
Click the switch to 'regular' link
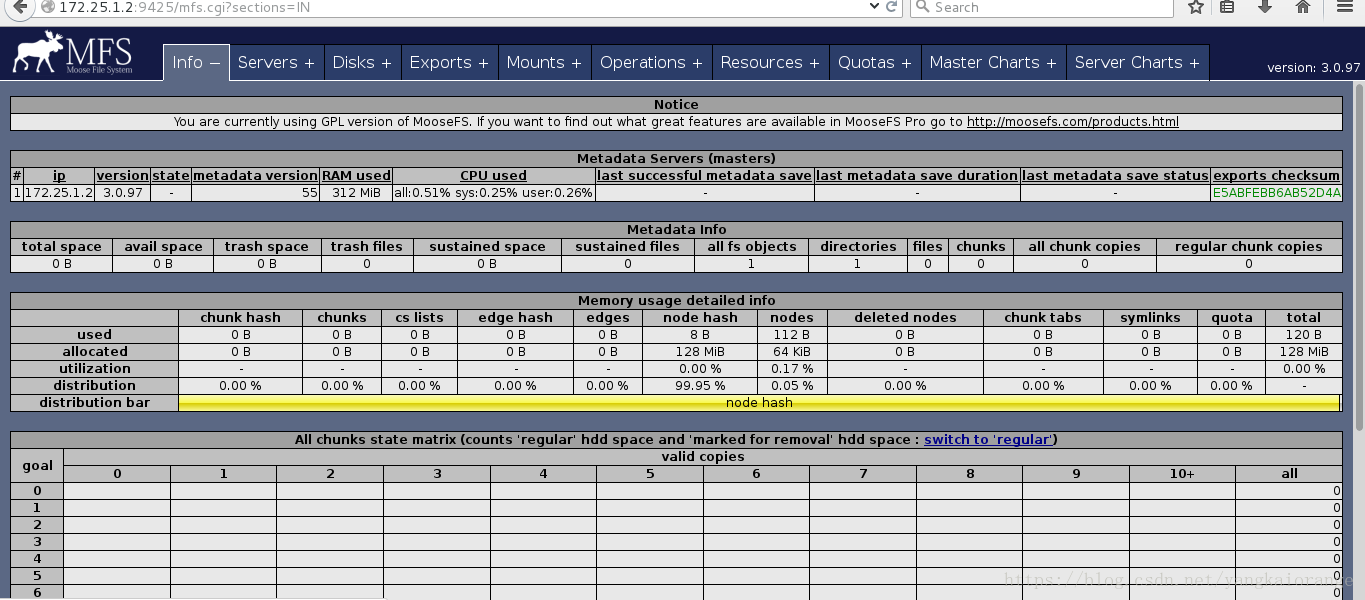point(987,439)
